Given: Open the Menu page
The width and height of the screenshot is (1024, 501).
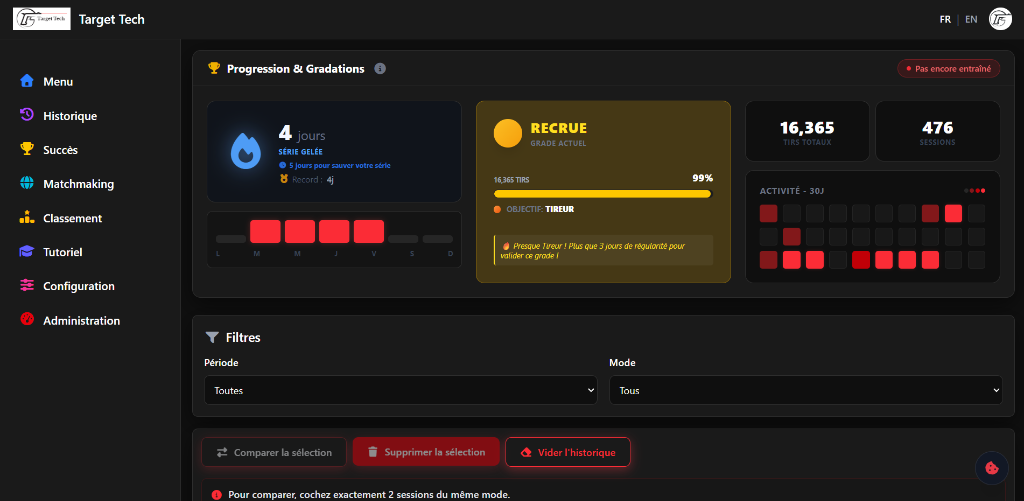Looking at the screenshot, I should tap(58, 82).
